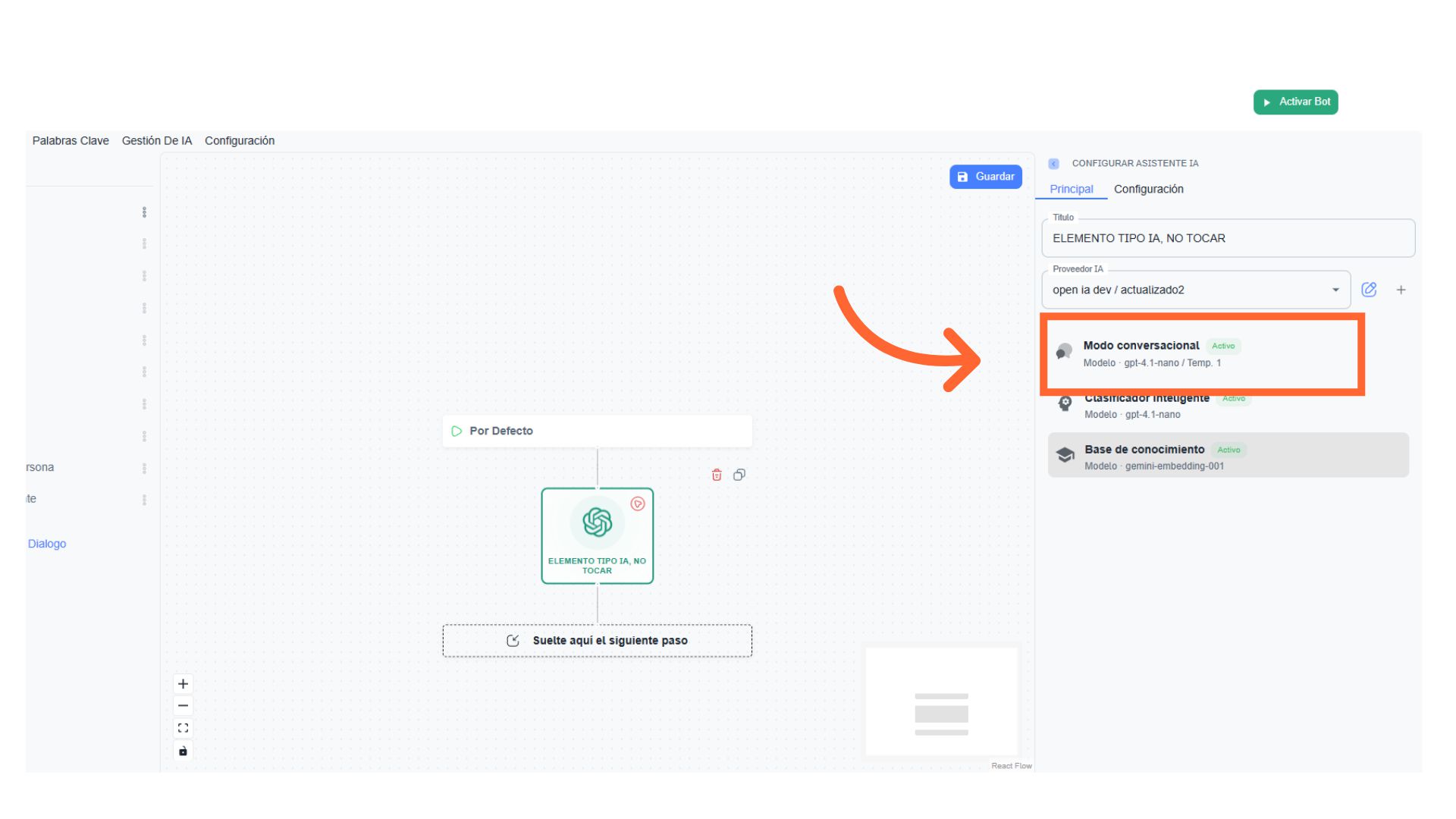Click the red delete trash icon above node
This screenshot has width=1456, height=819.
(x=717, y=475)
